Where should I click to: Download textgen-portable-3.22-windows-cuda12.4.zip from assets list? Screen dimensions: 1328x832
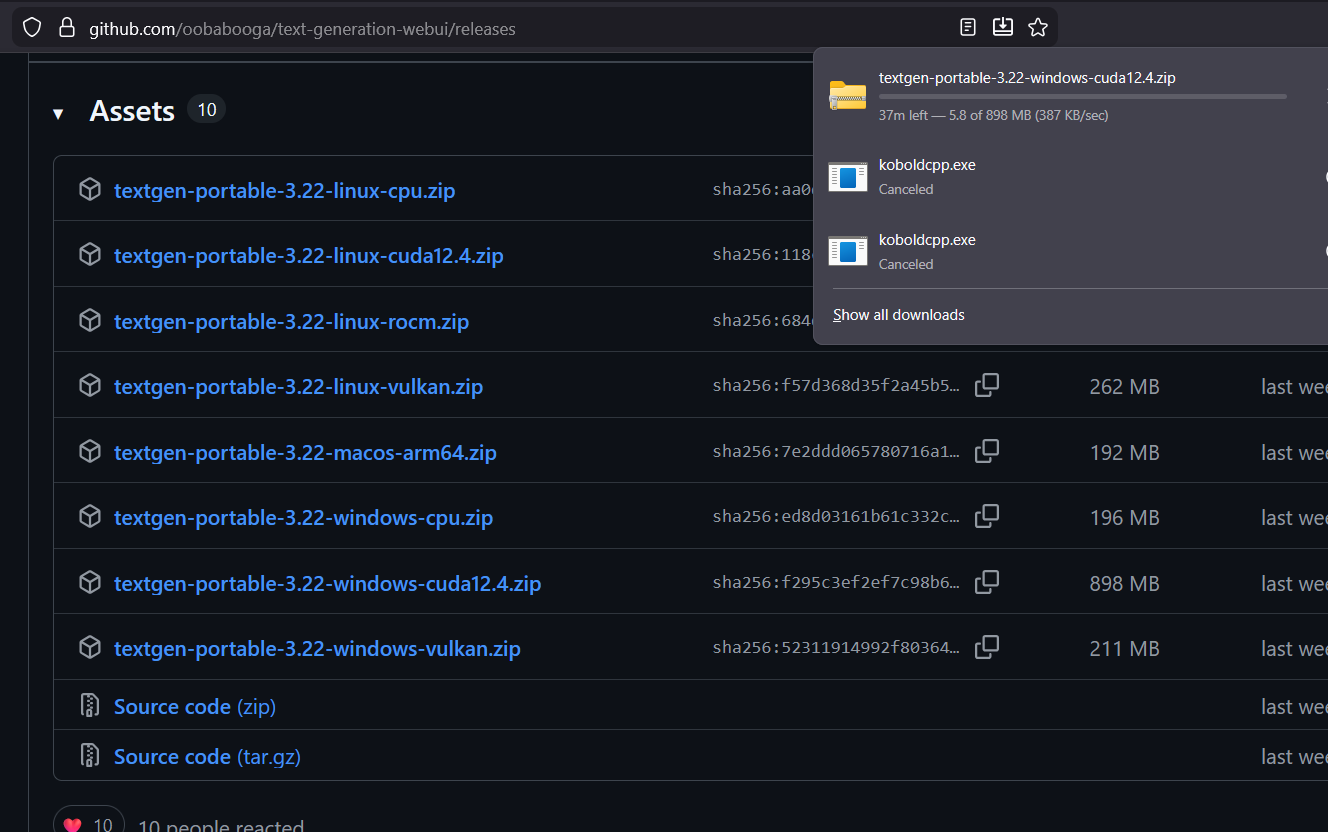(x=327, y=583)
